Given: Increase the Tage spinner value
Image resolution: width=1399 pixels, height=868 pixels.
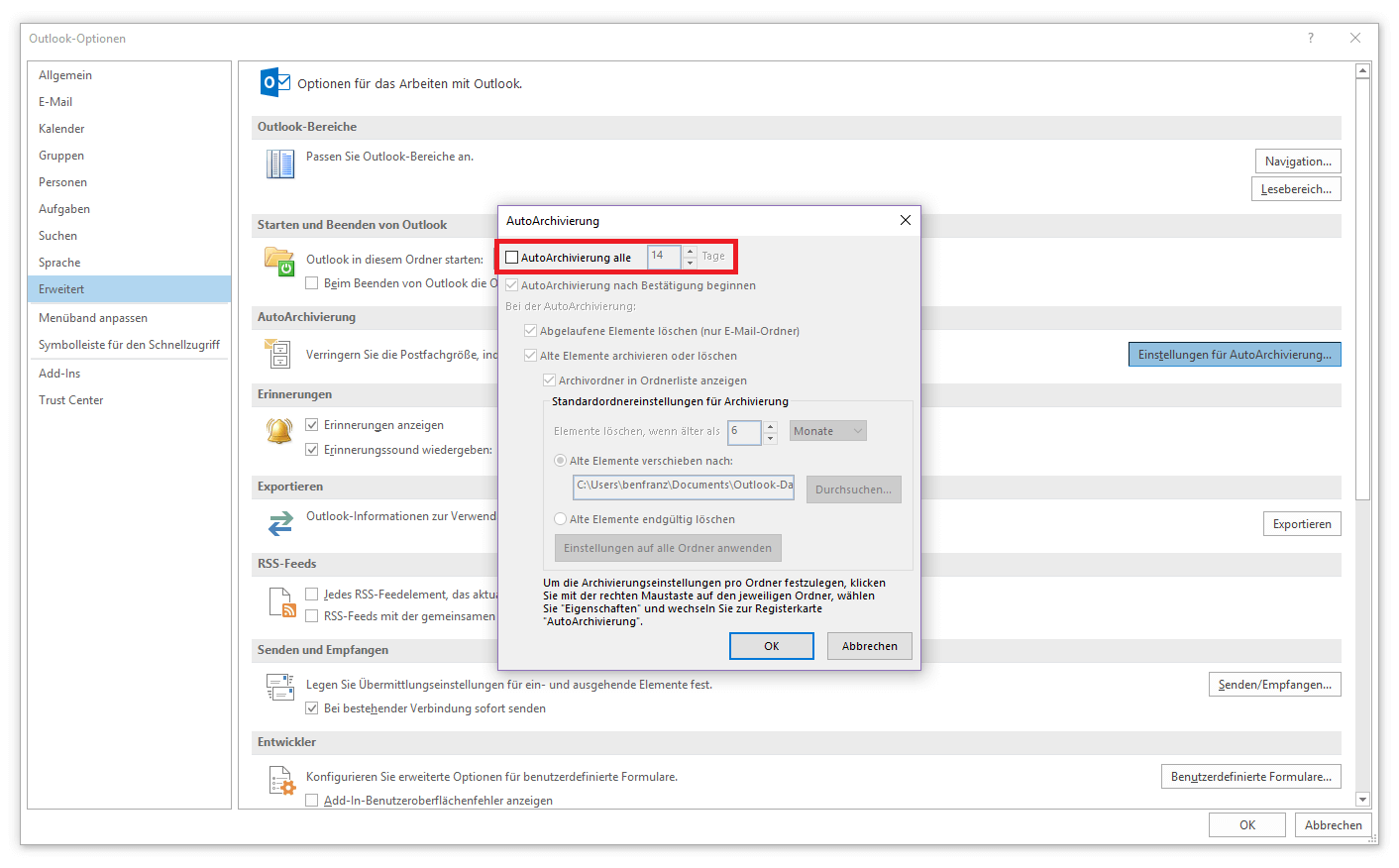Looking at the screenshot, I should point(691,252).
